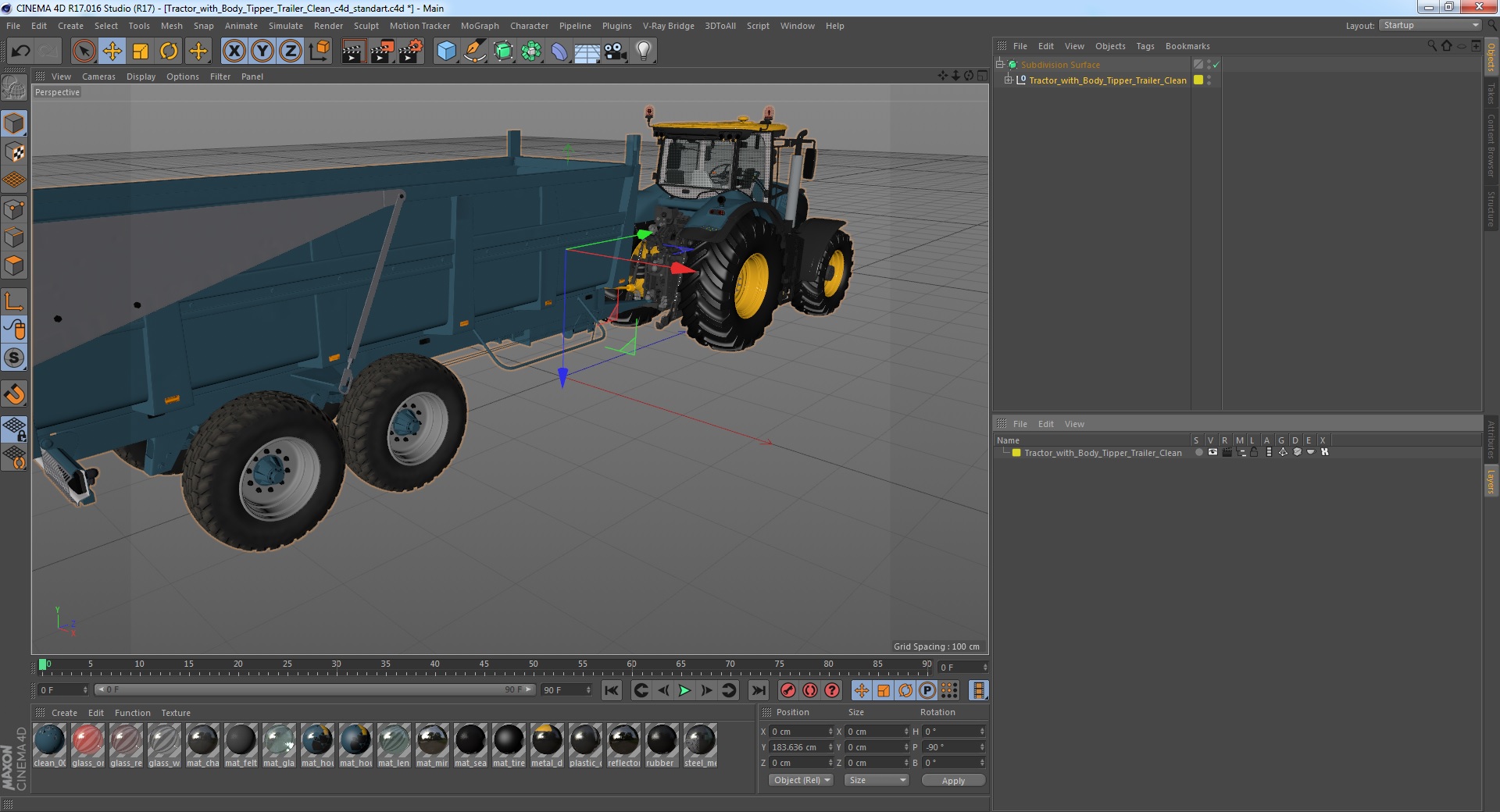This screenshot has height=812, width=1500.
Task: Toggle Y axis lock
Action: click(262, 52)
